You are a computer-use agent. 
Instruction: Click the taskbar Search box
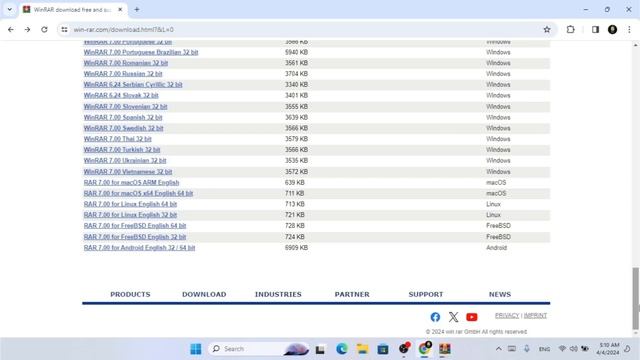point(259,349)
